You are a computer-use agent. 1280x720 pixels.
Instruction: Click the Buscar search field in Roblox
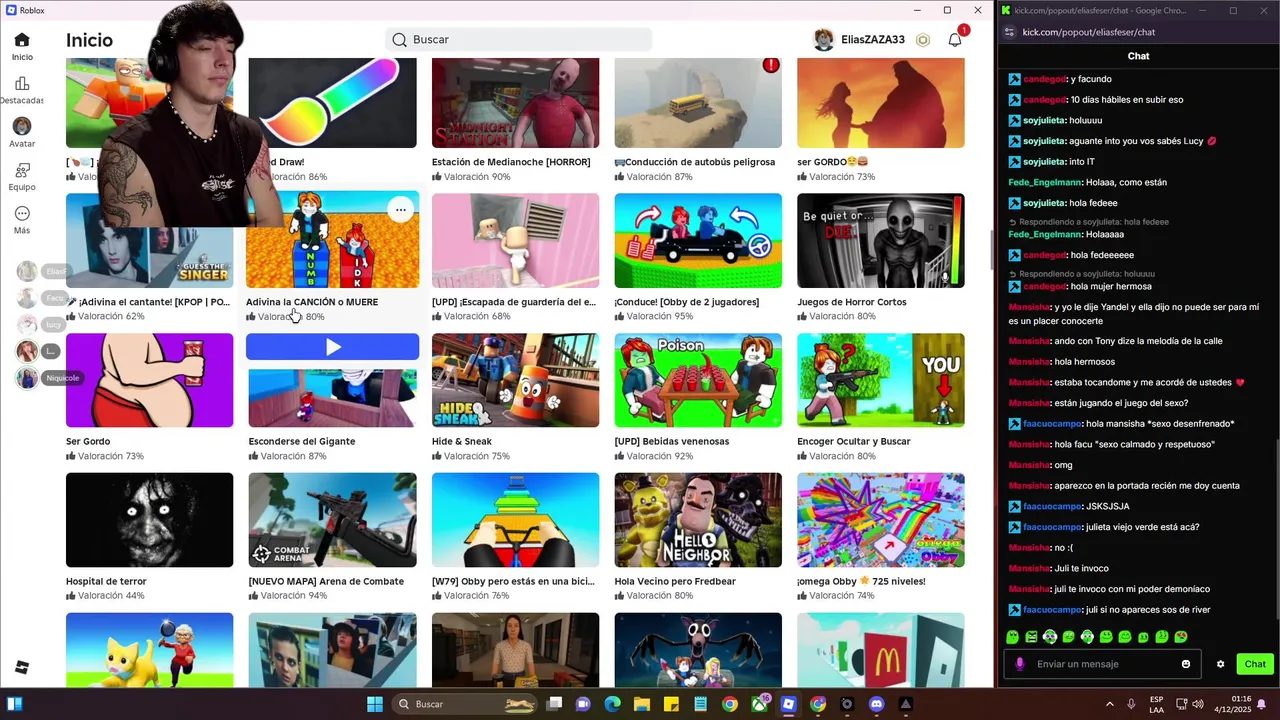pyautogui.click(x=518, y=40)
